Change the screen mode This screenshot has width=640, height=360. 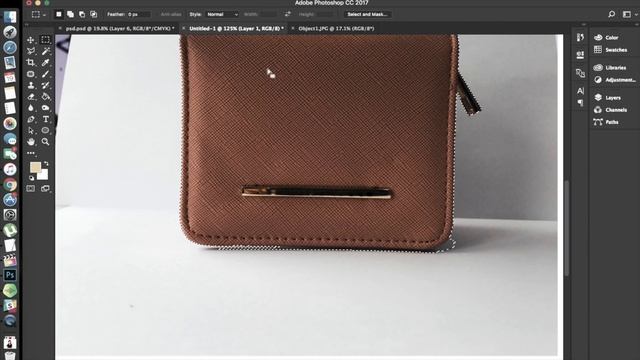(45, 188)
